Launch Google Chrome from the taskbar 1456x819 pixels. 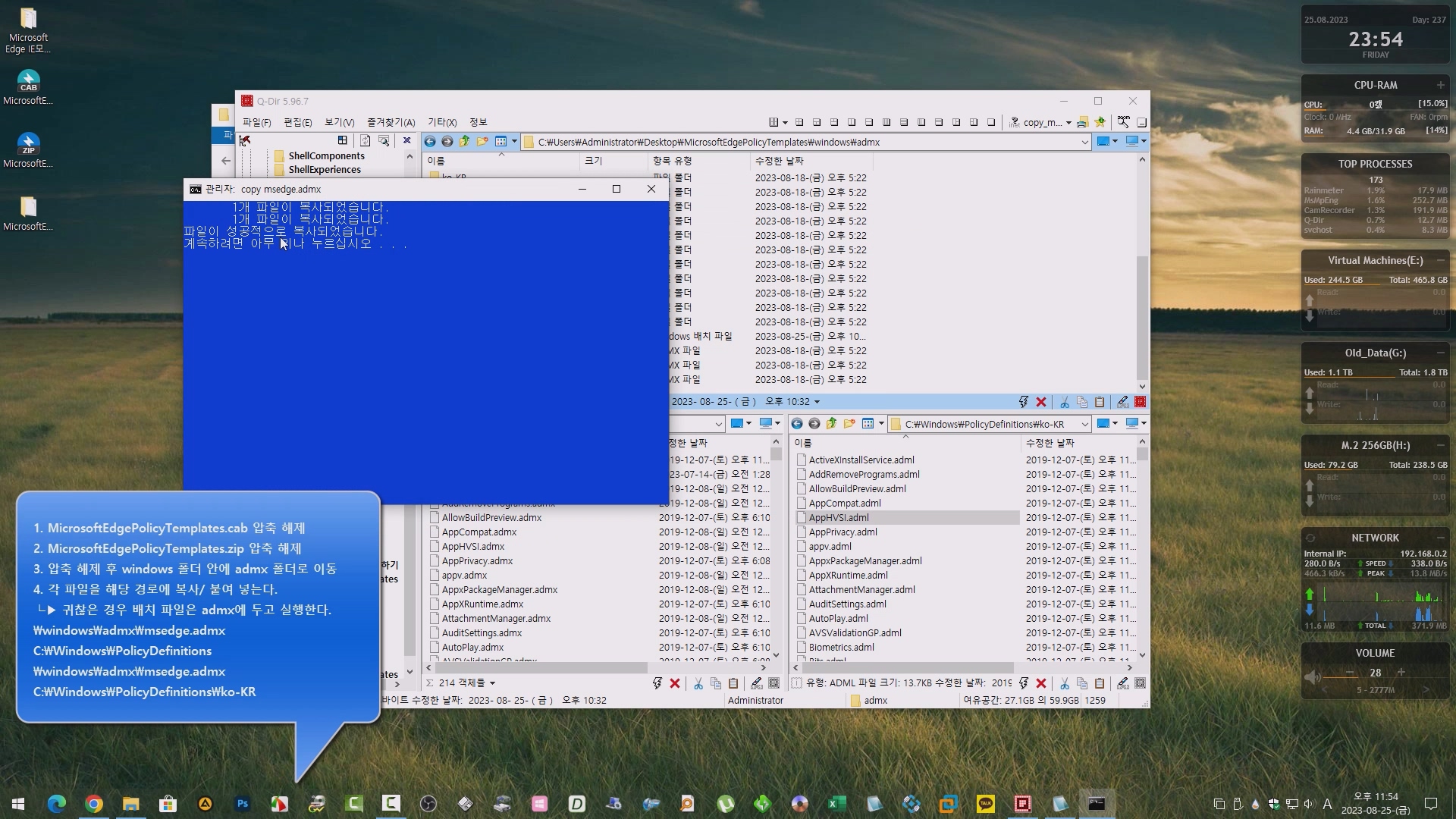pos(94,804)
